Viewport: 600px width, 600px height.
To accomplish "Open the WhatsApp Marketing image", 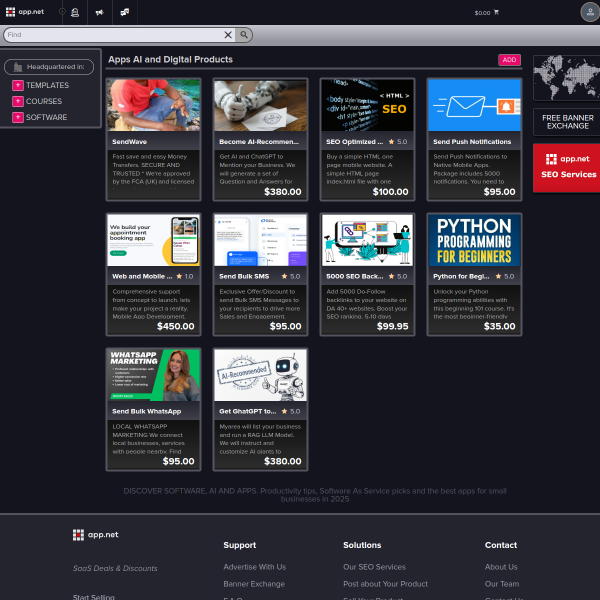I will coord(153,375).
